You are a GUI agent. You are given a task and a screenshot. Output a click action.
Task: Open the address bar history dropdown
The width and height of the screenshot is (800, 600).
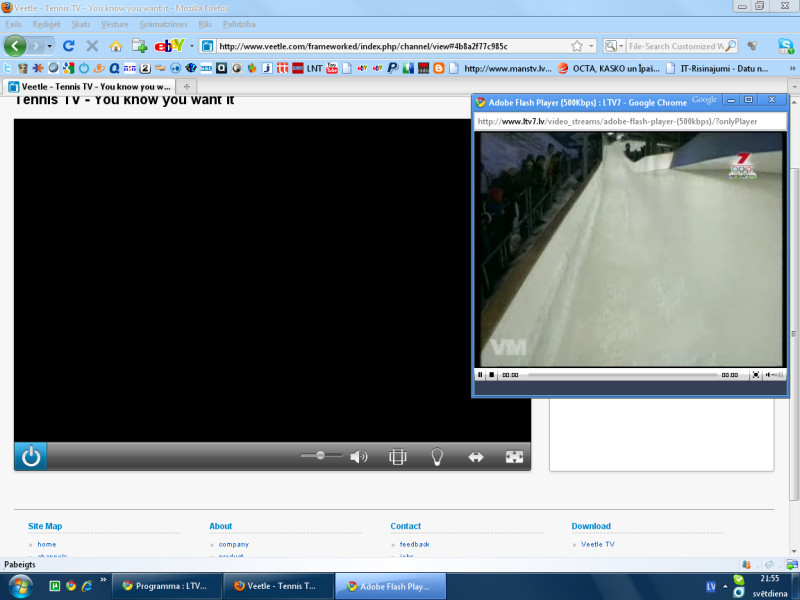tap(591, 46)
